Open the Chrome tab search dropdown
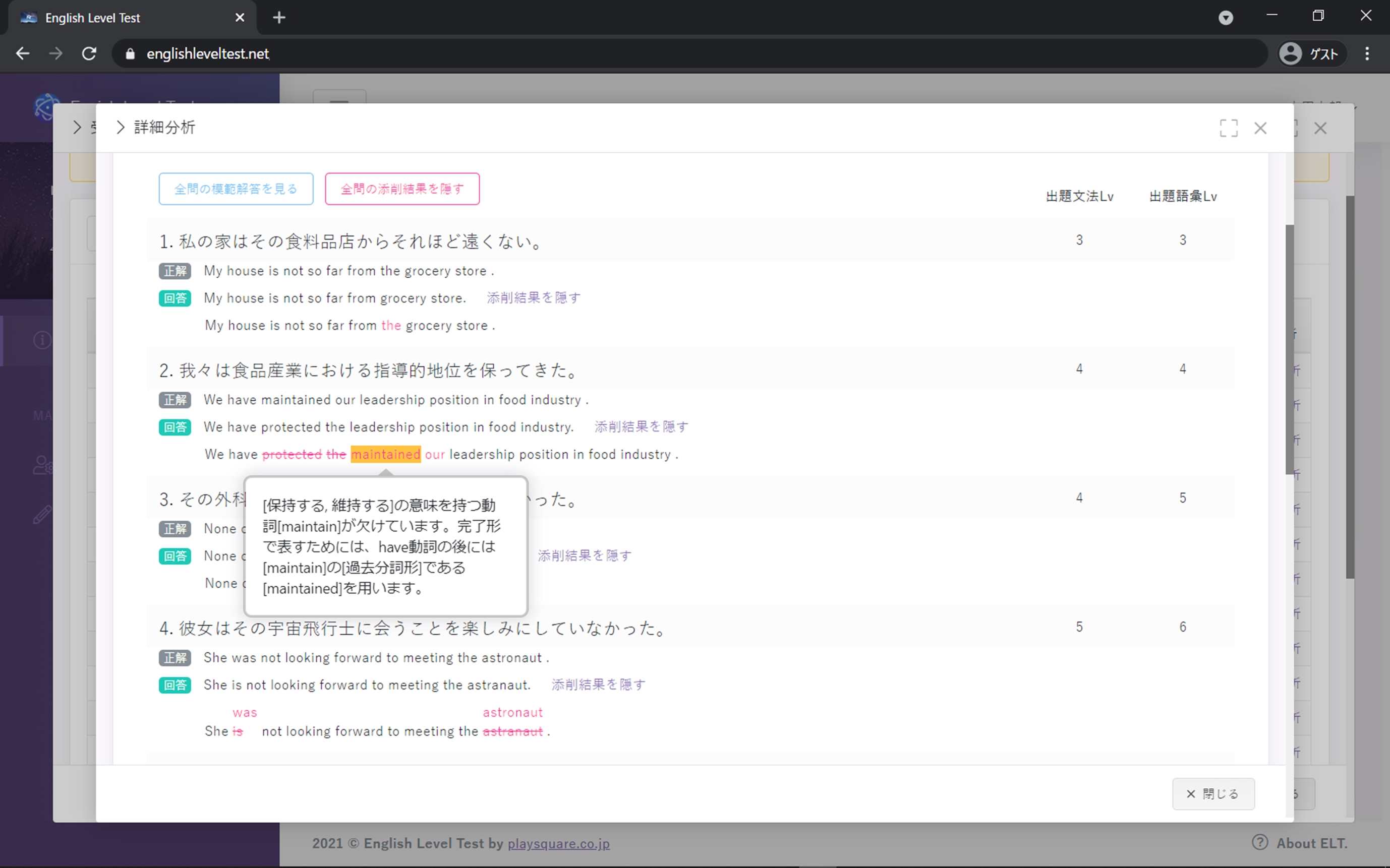Image resolution: width=1390 pixels, height=868 pixels. [1225, 18]
